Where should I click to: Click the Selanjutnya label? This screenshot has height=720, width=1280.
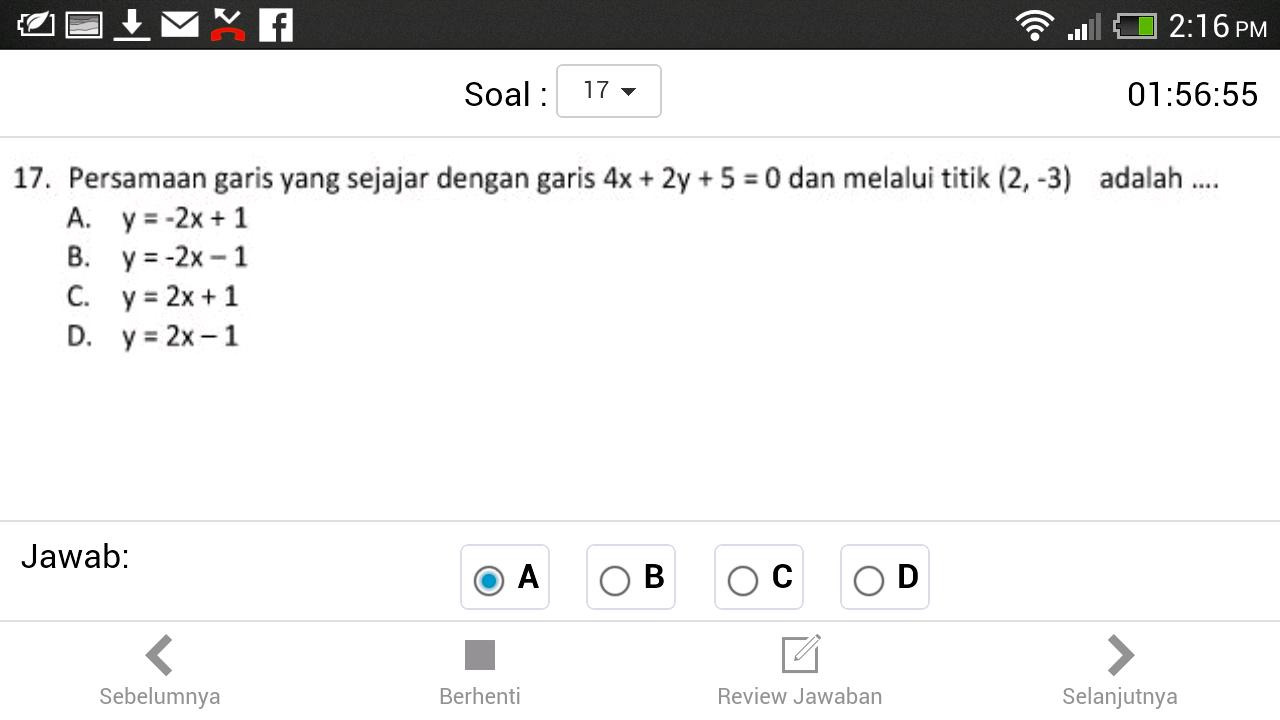click(1120, 696)
